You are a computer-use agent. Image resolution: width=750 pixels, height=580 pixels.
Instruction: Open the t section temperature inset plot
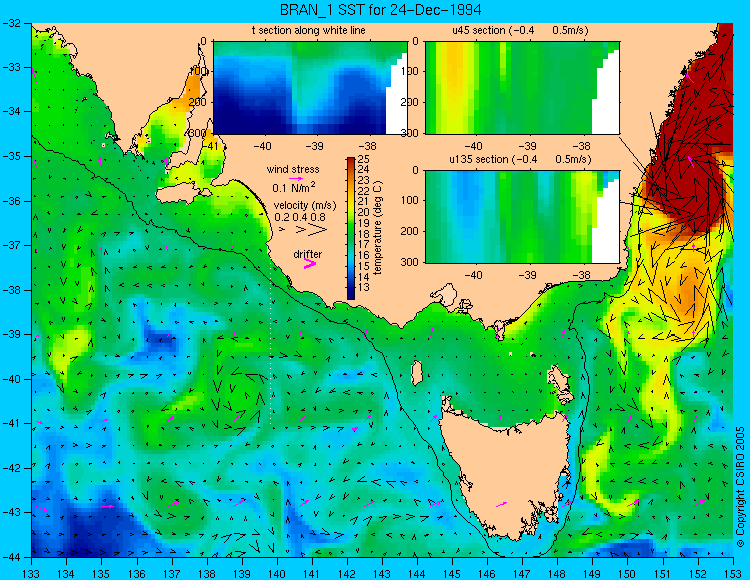(x=310, y=88)
